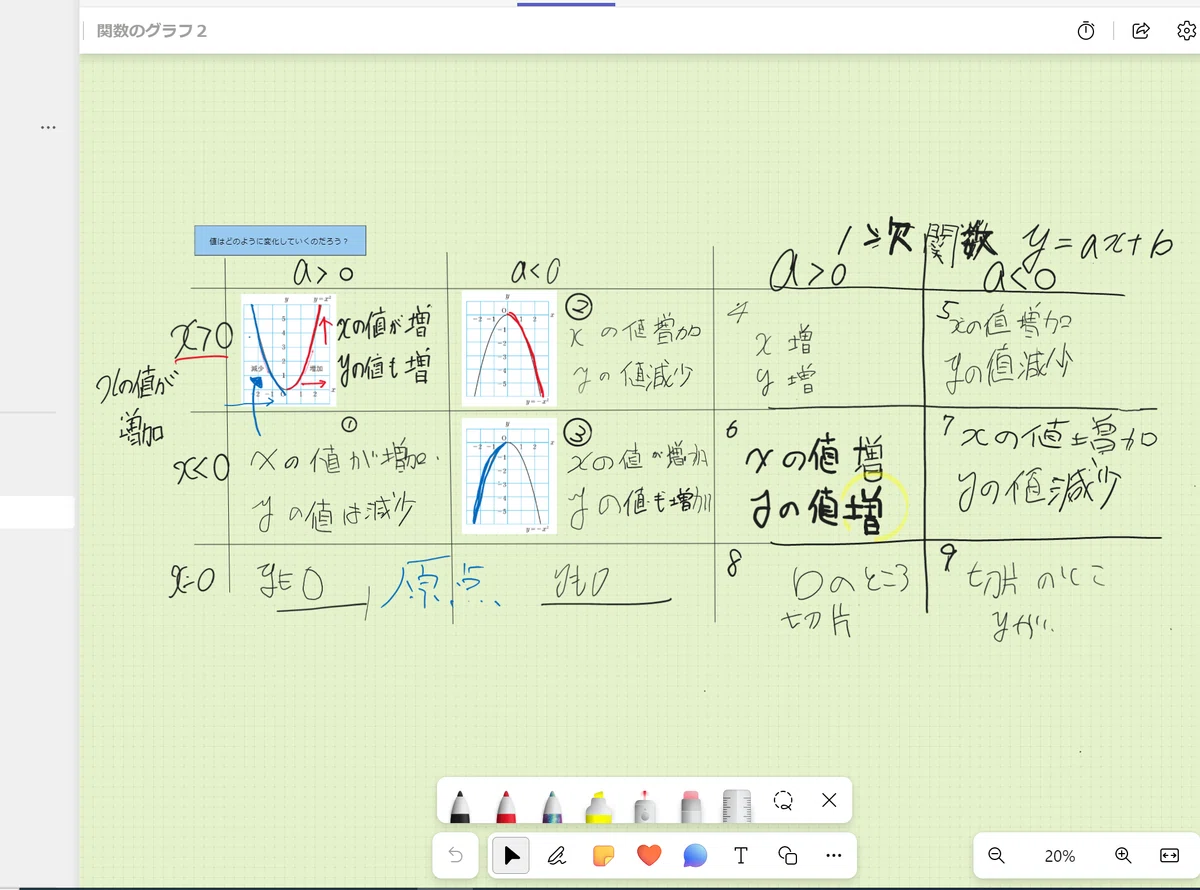
Task: Open whiteboard settings gear
Action: 1187,31
